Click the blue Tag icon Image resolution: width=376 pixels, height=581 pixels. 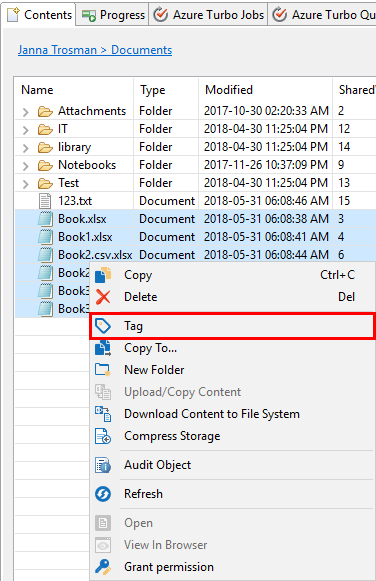coord(103,326)
